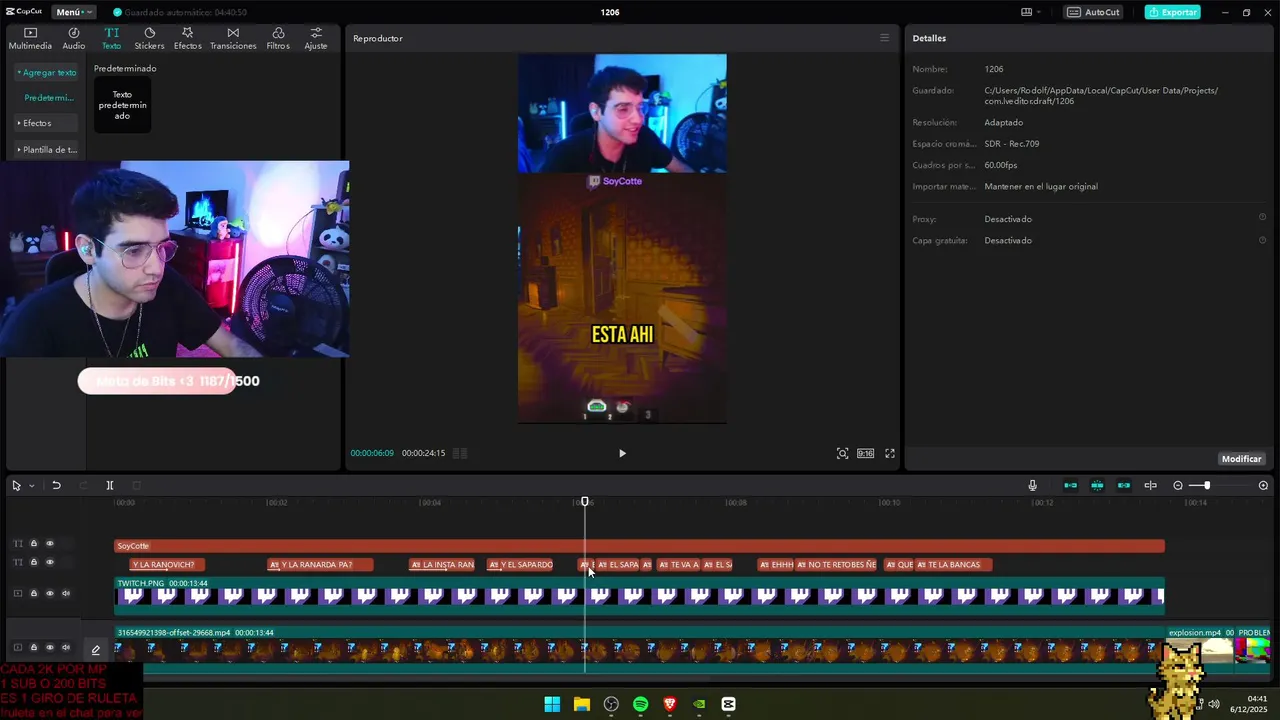Screen dimensions: 1280x720
Task: Hide the SoyCotte text track
Action: click(x=49, y=544)
